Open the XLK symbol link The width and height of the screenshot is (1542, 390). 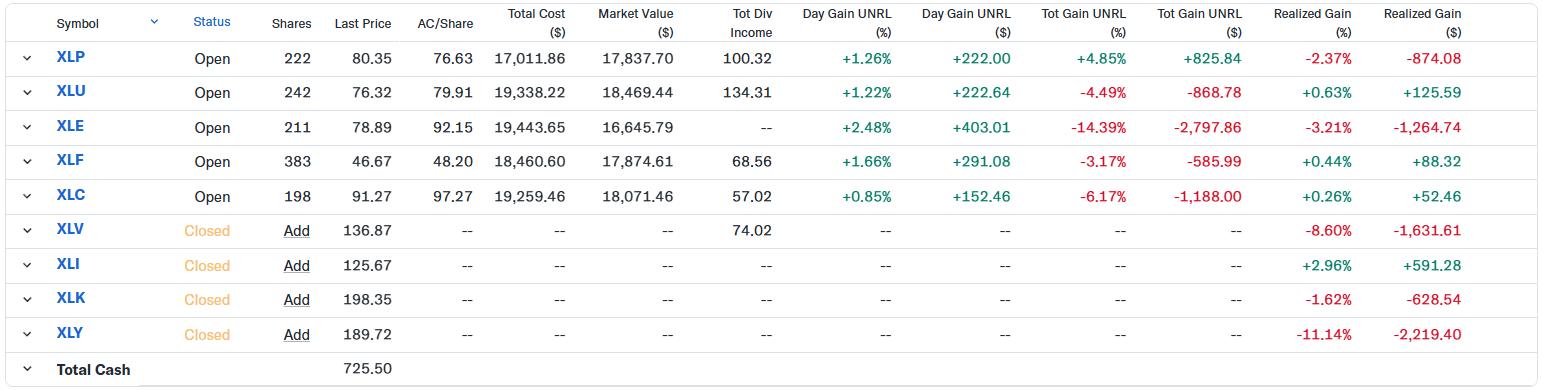pyautogui.click(x=70, y=298)
